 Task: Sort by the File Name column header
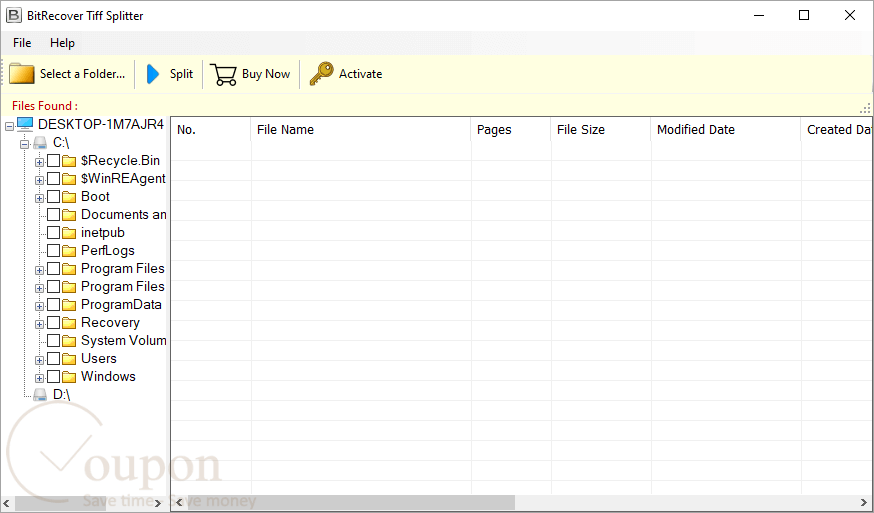coord(361,129)
